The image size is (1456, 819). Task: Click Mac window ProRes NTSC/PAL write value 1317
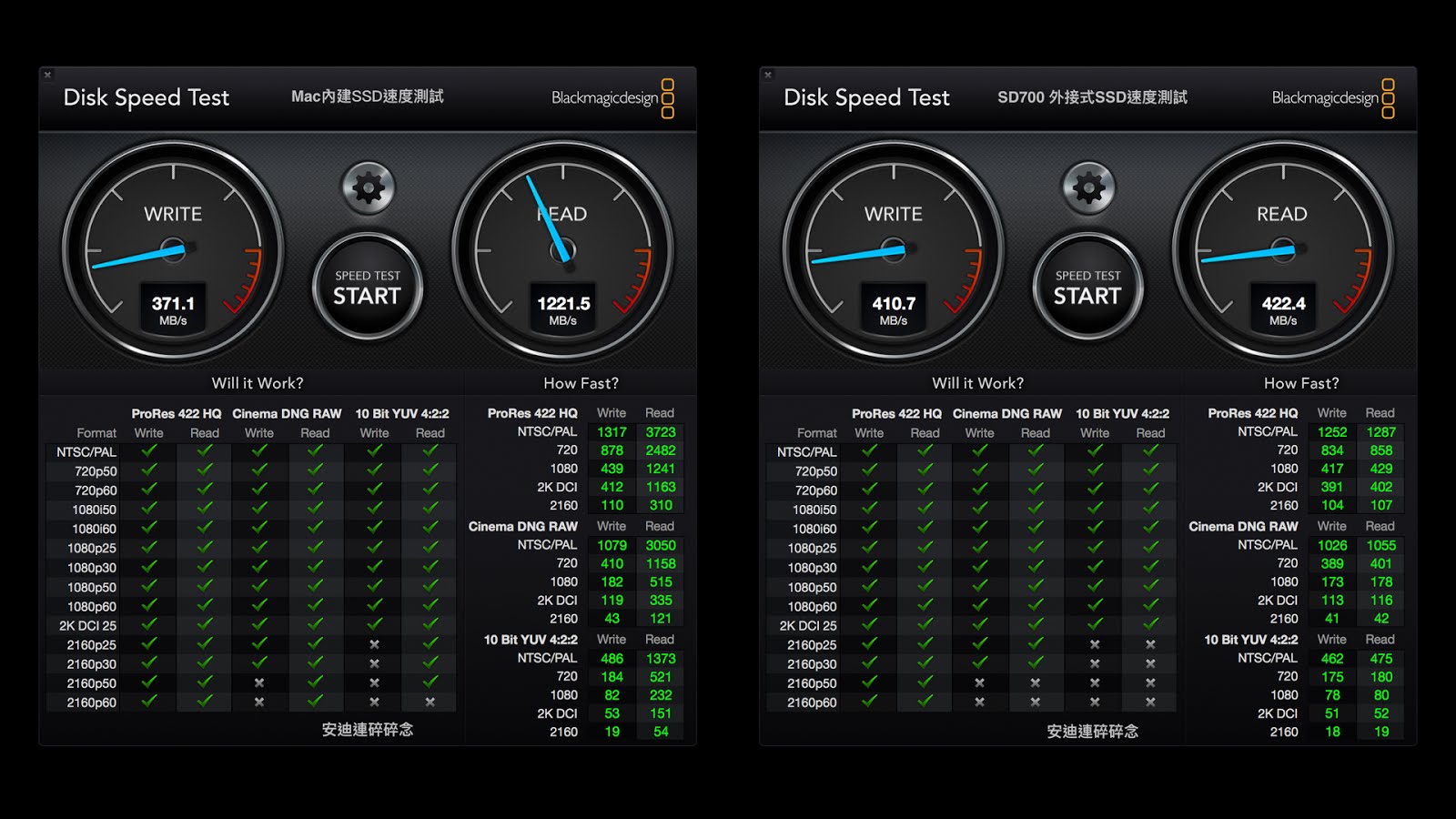click(612, 432)
